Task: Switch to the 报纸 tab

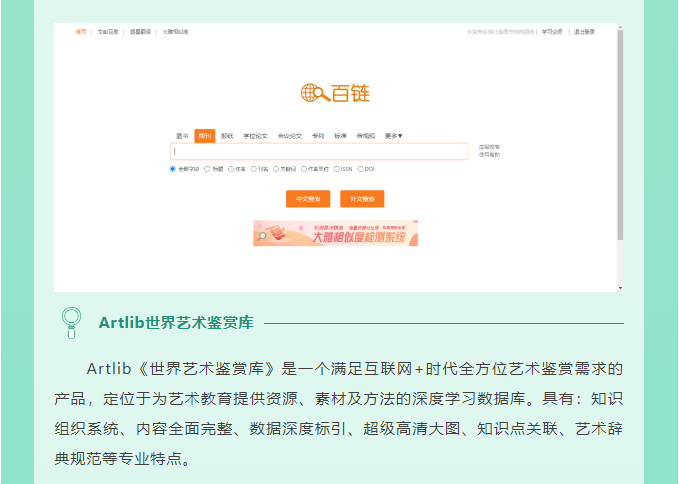Action: 227,136
